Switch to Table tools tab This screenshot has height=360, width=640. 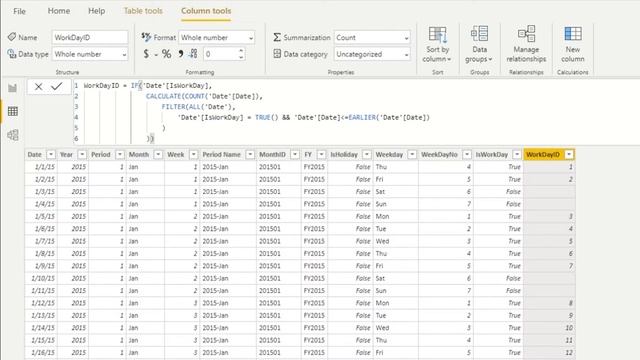[143, 11]
